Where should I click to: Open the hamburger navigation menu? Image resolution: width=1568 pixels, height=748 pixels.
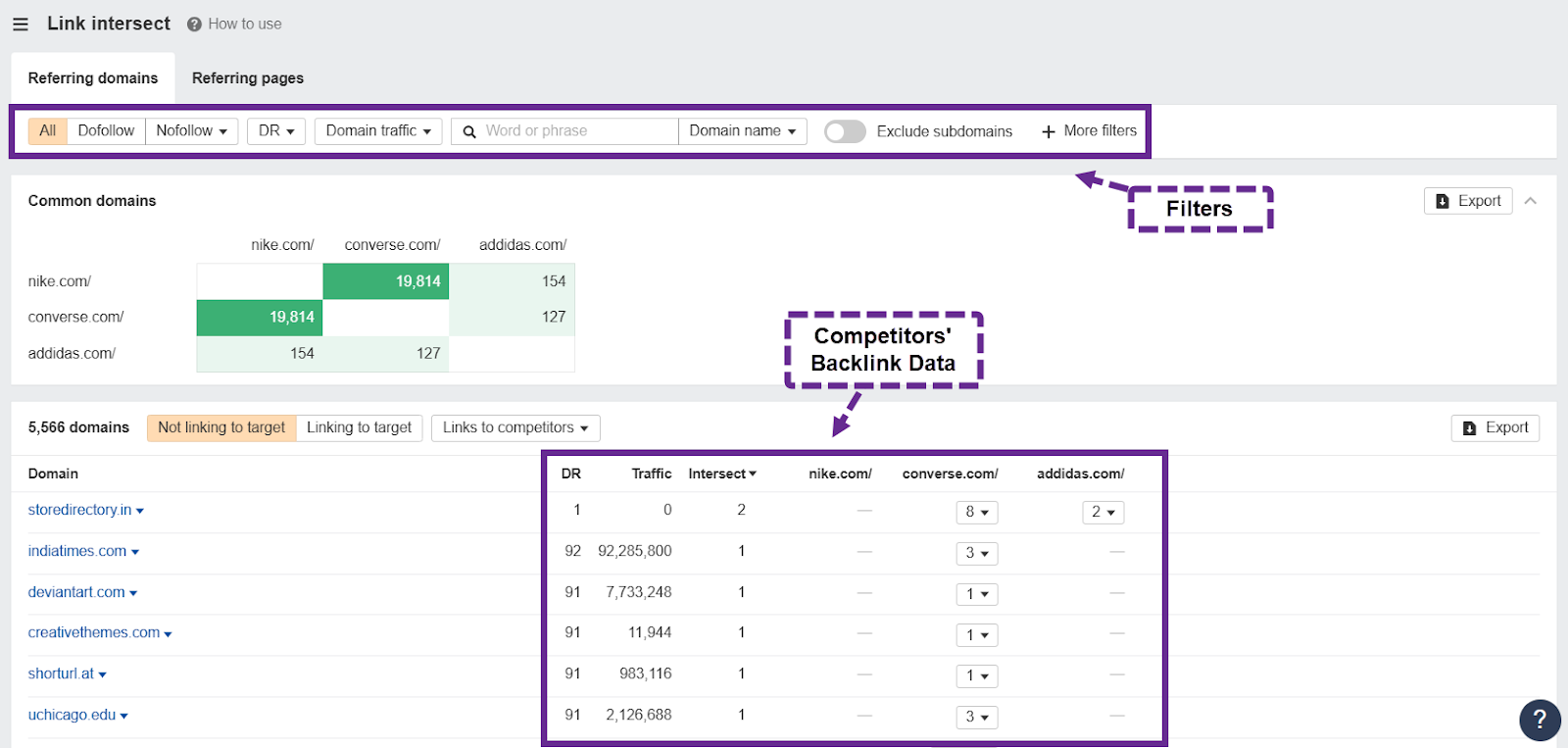pos(21,25)
